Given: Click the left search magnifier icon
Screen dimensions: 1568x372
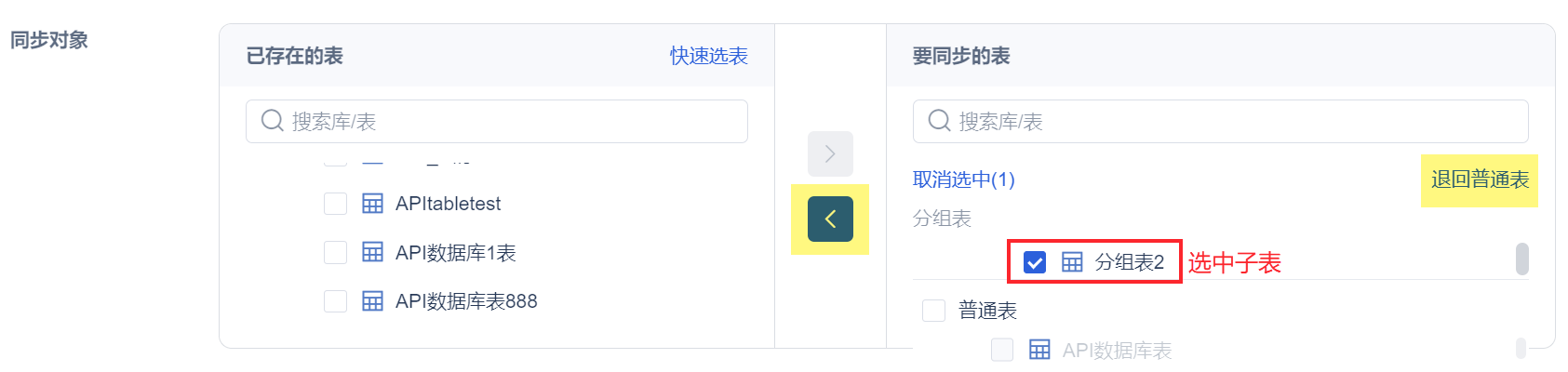Looking at the screenshot, I should pos(272,121).
